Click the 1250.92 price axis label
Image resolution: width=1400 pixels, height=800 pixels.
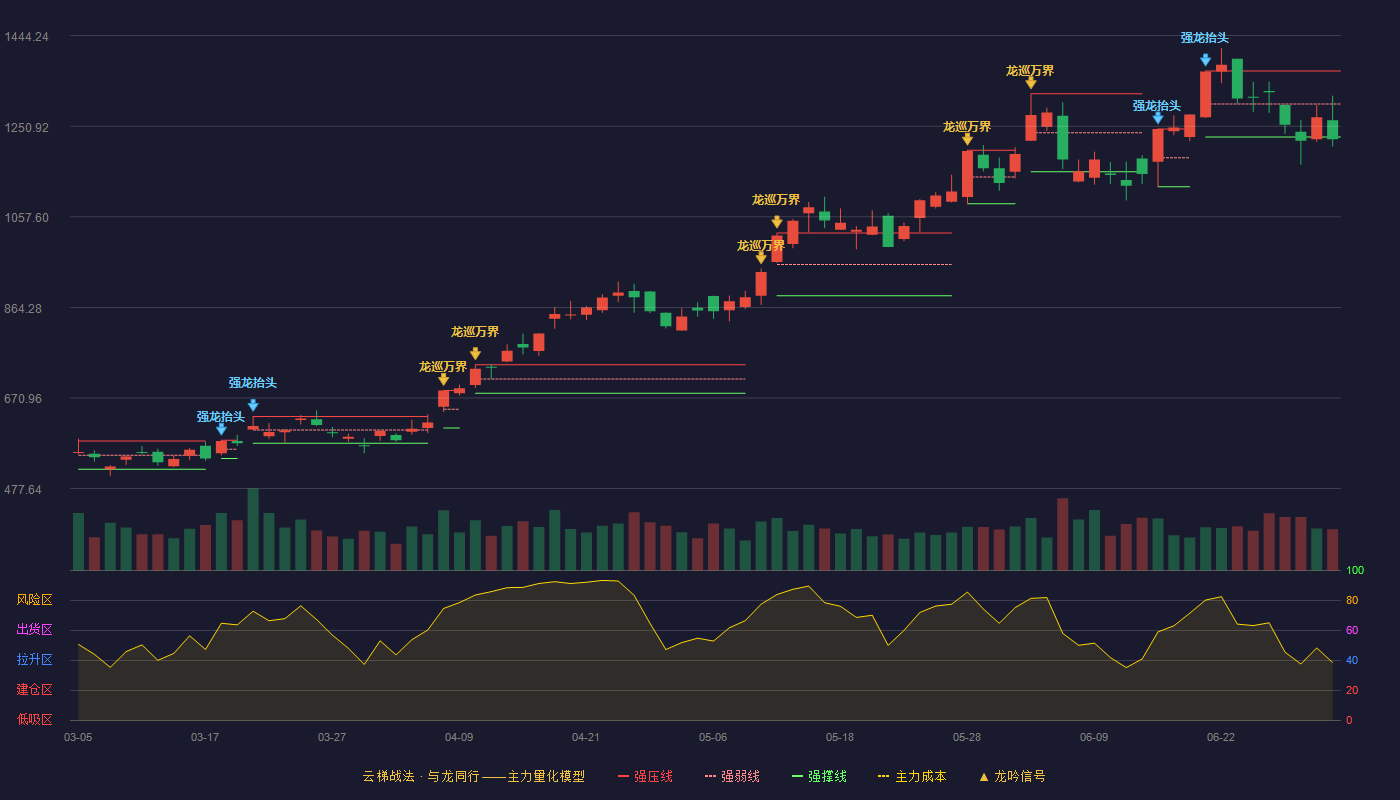click(x=26, y=128)
